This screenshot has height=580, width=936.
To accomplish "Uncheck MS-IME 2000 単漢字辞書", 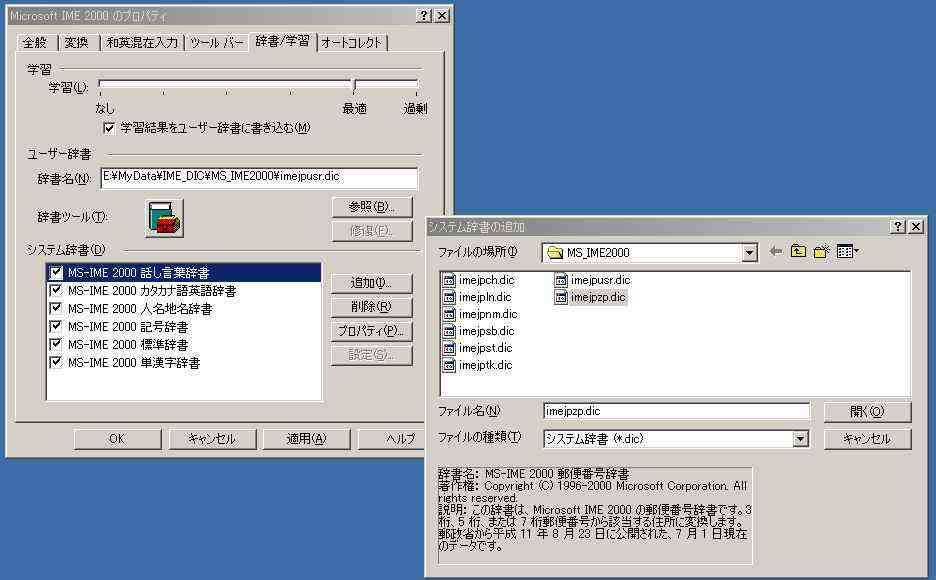I will pyautogui.click(x=56, y=362).
